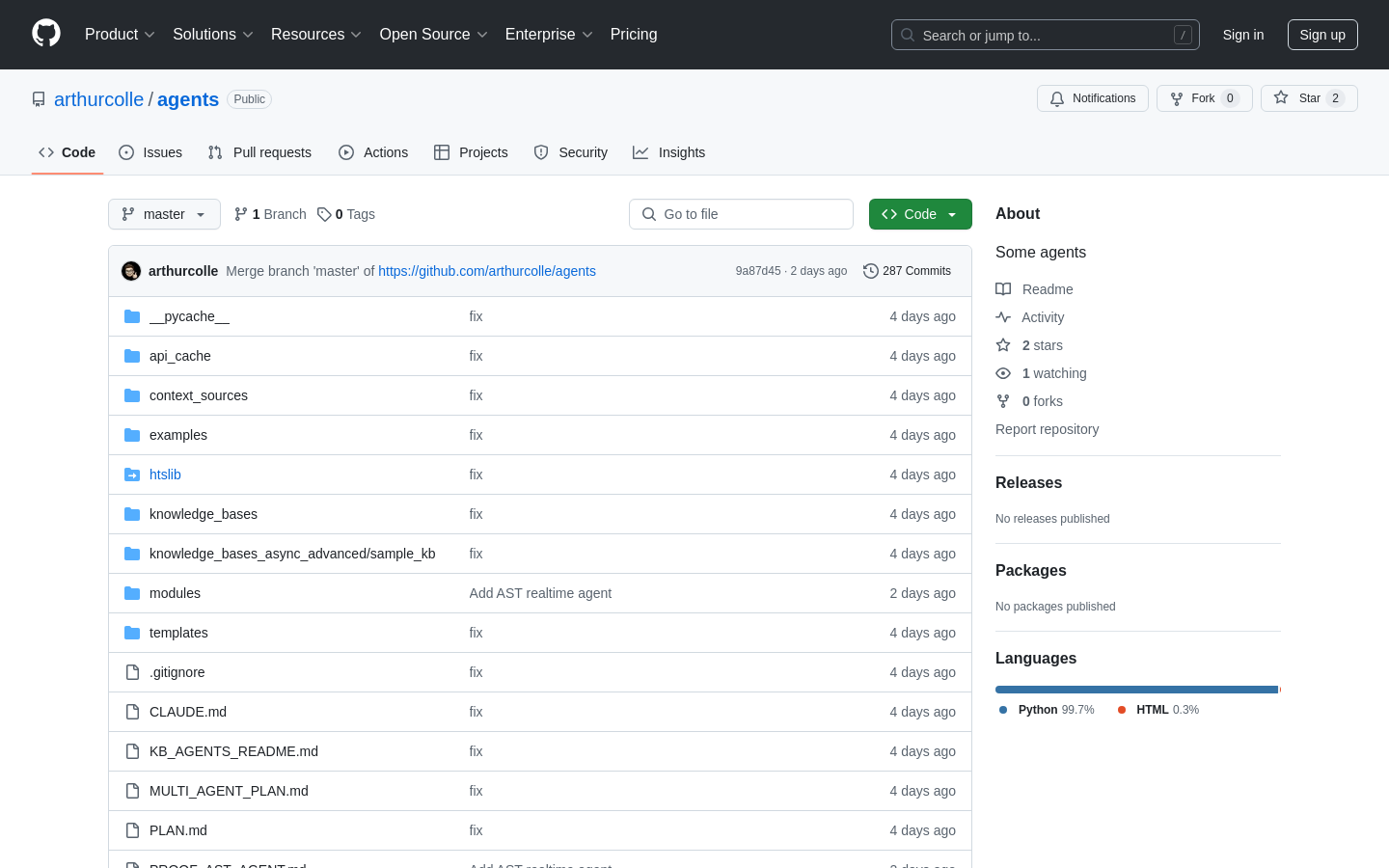Viewport: 1389px width, 868px height.
Task: Click the pulse icon beside Activity
Action: tap(1003, 317)
